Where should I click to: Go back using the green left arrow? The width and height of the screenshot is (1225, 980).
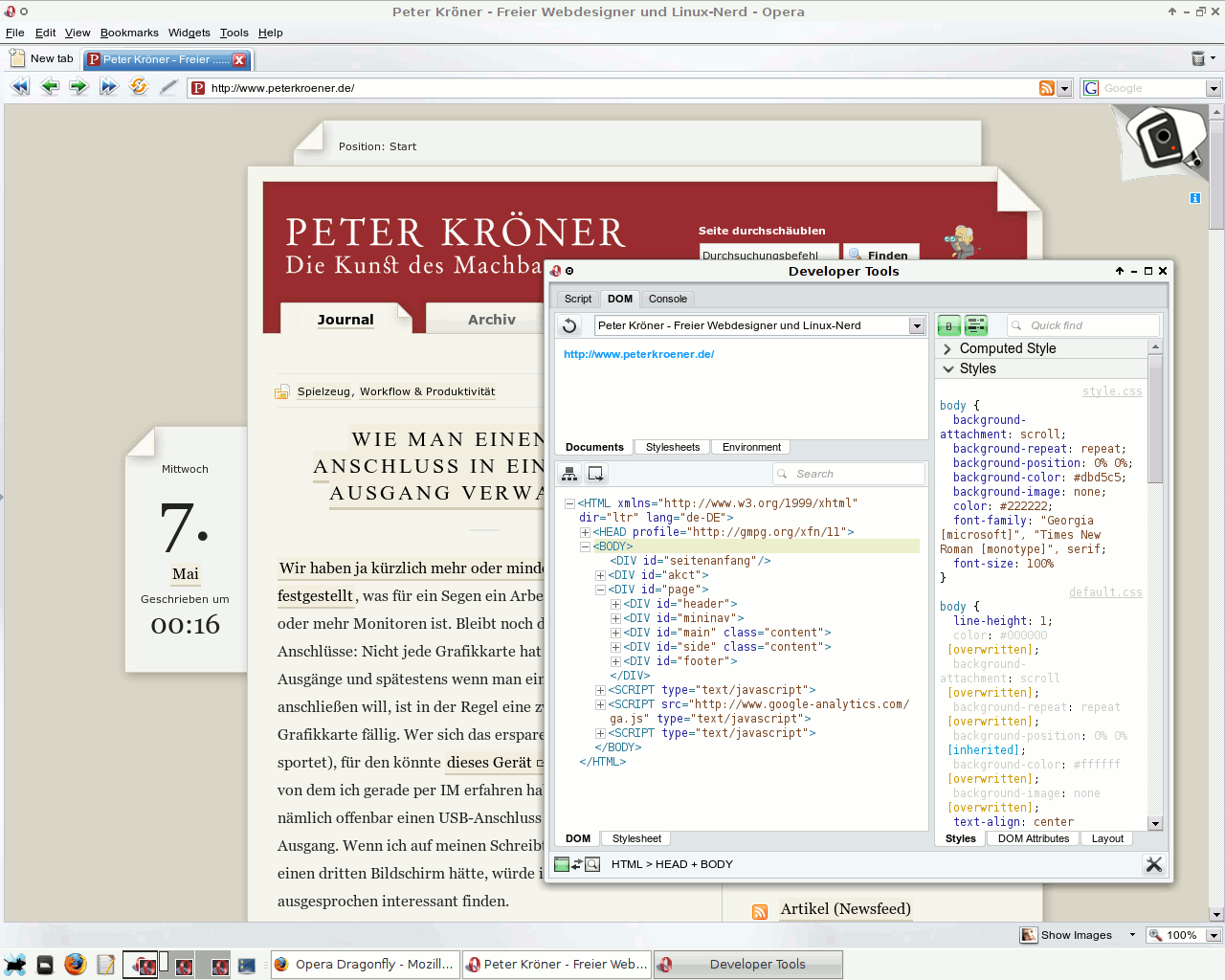[50, 87]
